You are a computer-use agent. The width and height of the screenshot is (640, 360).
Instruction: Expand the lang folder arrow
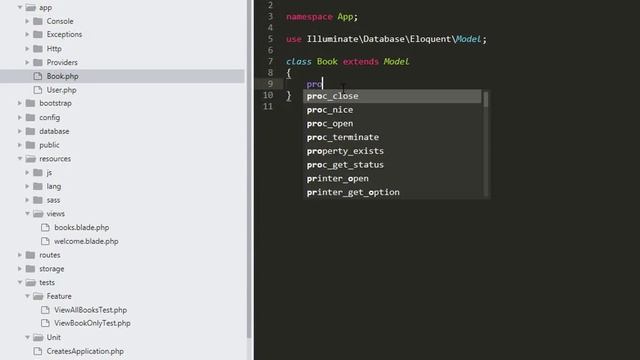27,186
